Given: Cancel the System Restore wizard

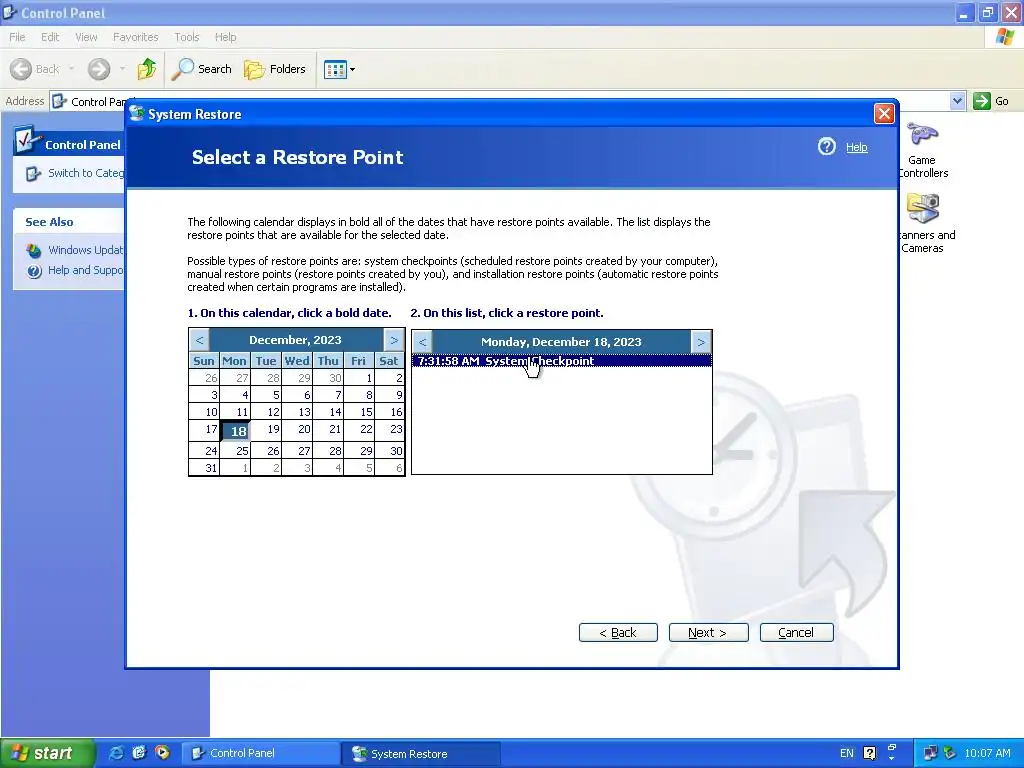Looking at the screenshot, I should (x=796, y=632).
